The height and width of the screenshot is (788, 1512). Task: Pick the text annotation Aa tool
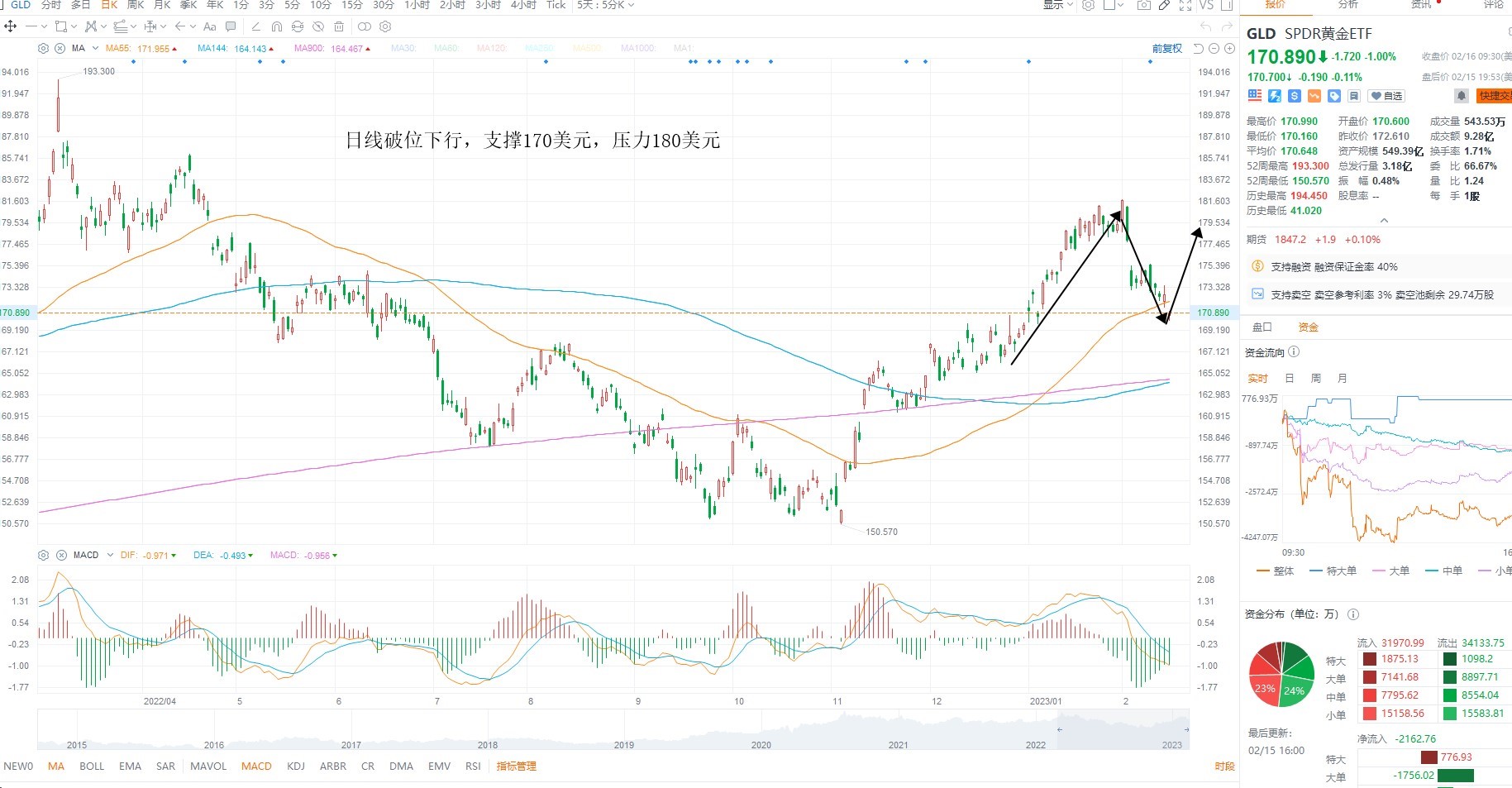pos(210,26)
